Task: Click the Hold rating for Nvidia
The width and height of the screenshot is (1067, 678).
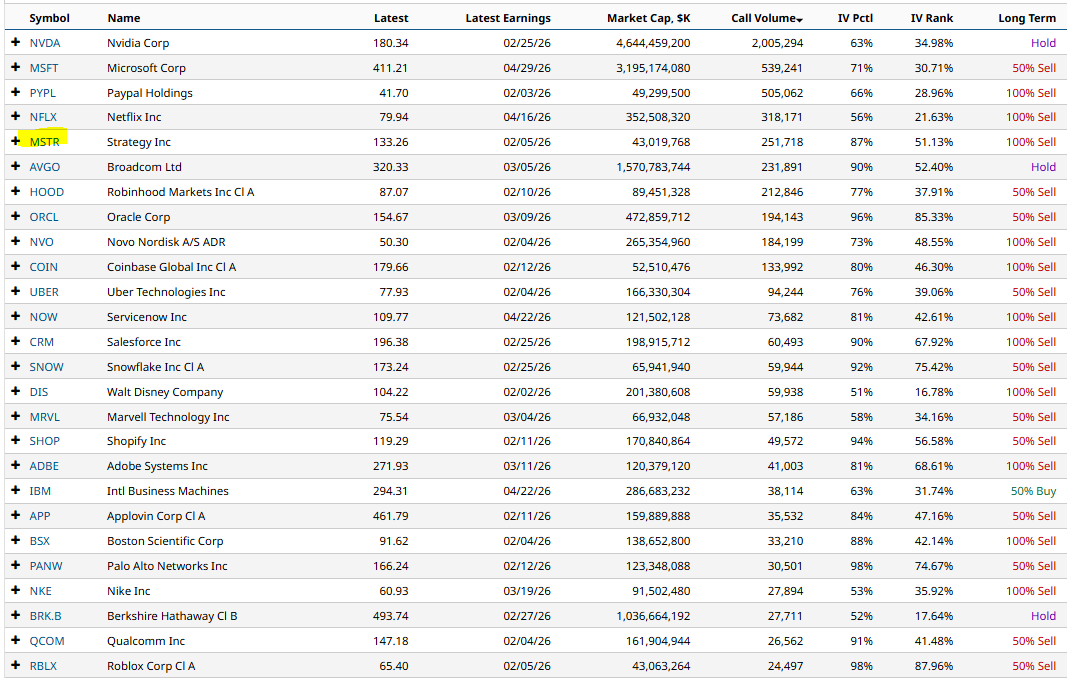Action: [x=1043, y=43]
